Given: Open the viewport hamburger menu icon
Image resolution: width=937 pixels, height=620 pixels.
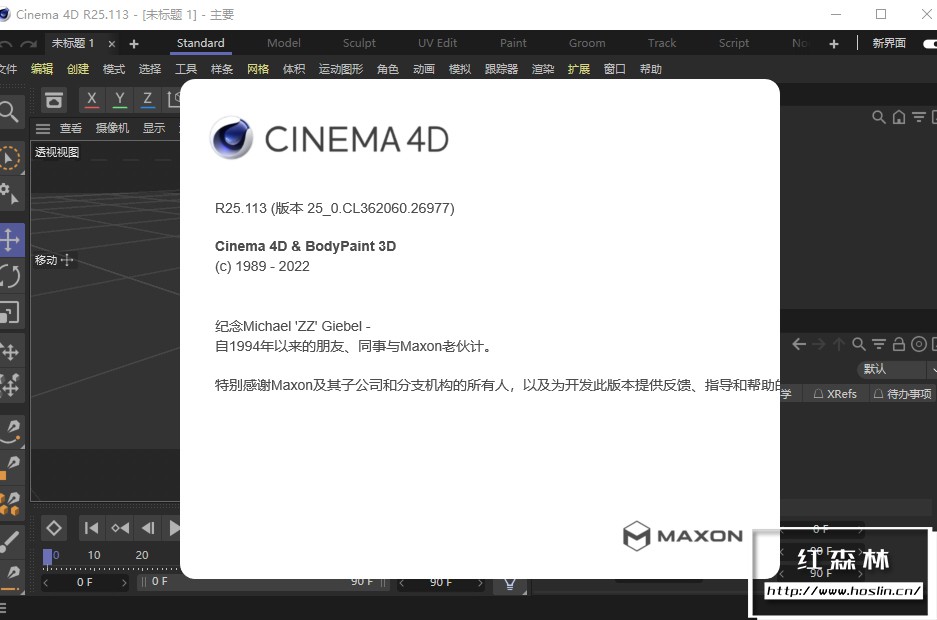Looking at the screenshot, I should (x=42, y=128).
